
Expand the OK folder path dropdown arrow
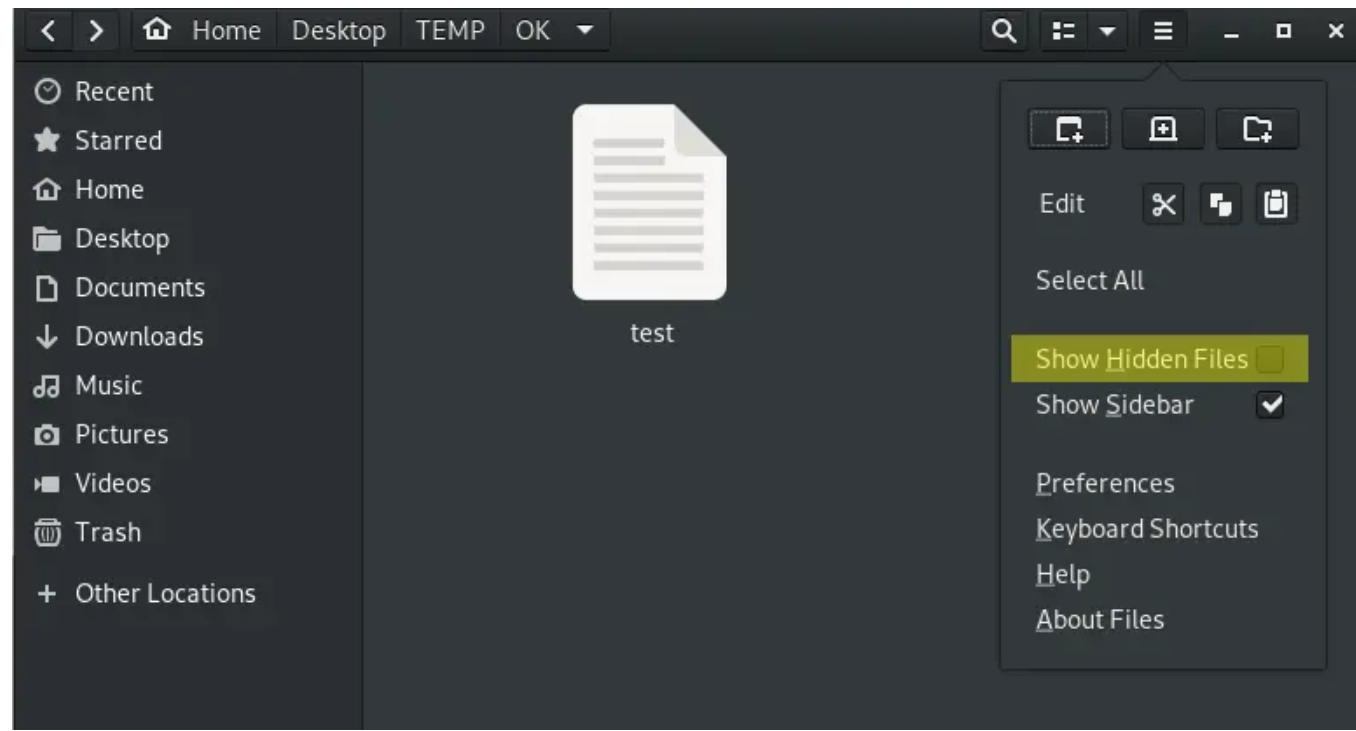[585, 31]
